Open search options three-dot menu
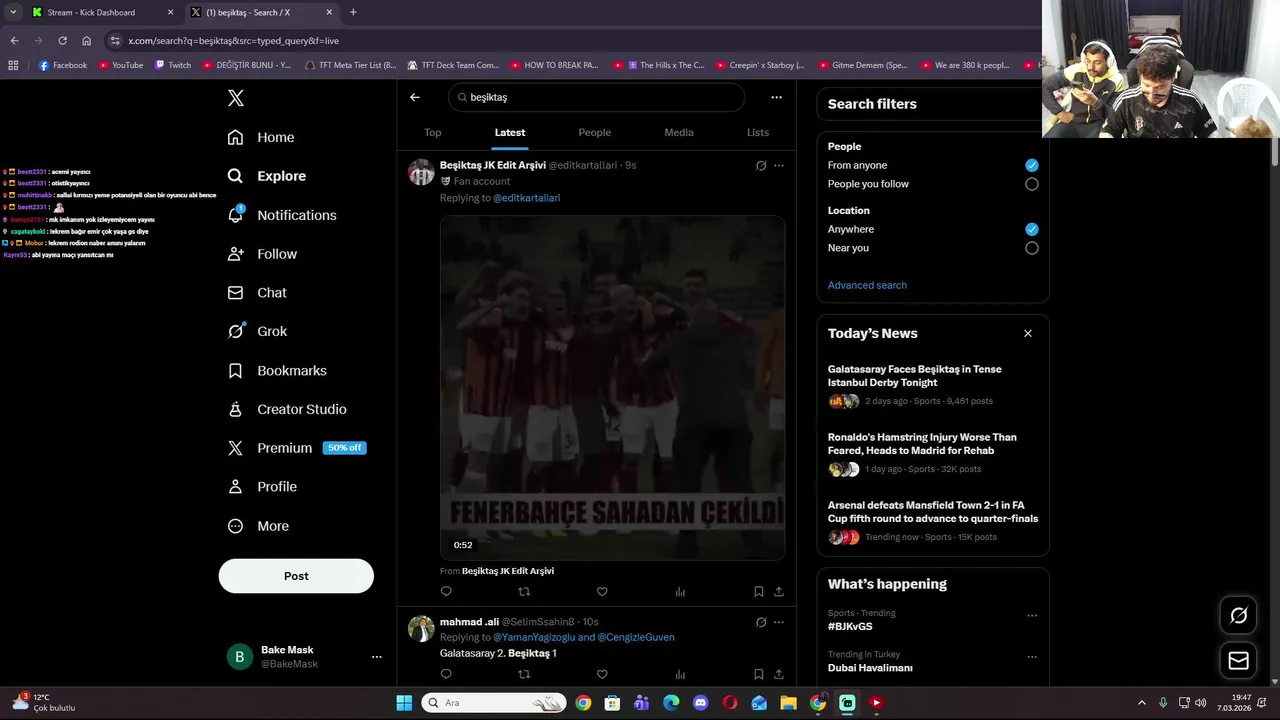 point(776,97)
